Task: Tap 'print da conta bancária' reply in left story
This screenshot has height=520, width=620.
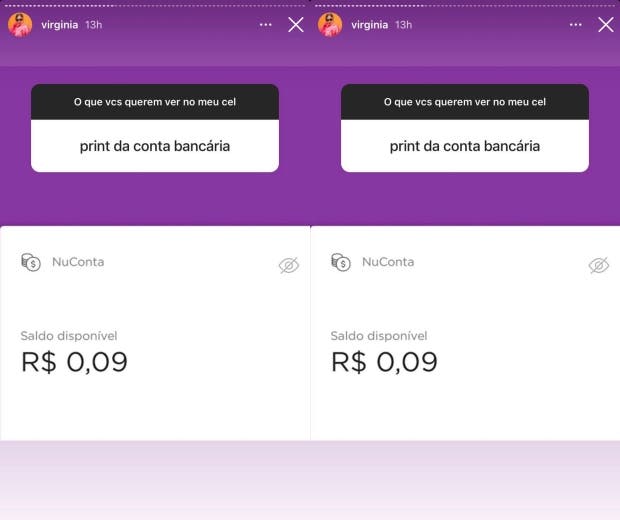Action: pos(155,146)
